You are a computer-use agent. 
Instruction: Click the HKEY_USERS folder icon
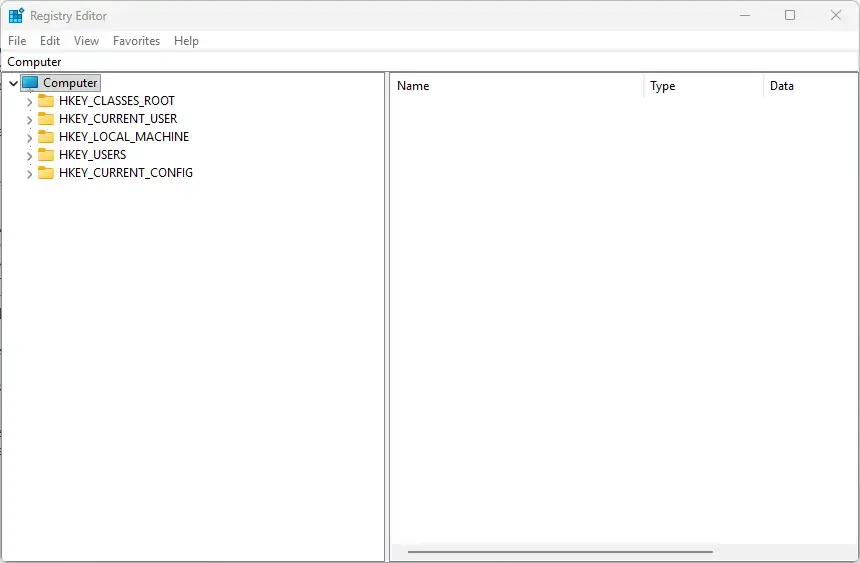(x=46, y=155)
